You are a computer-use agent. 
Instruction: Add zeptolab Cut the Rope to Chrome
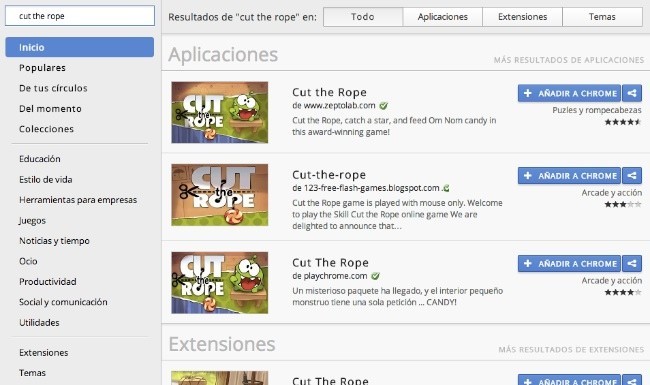[x=569, y=93]
